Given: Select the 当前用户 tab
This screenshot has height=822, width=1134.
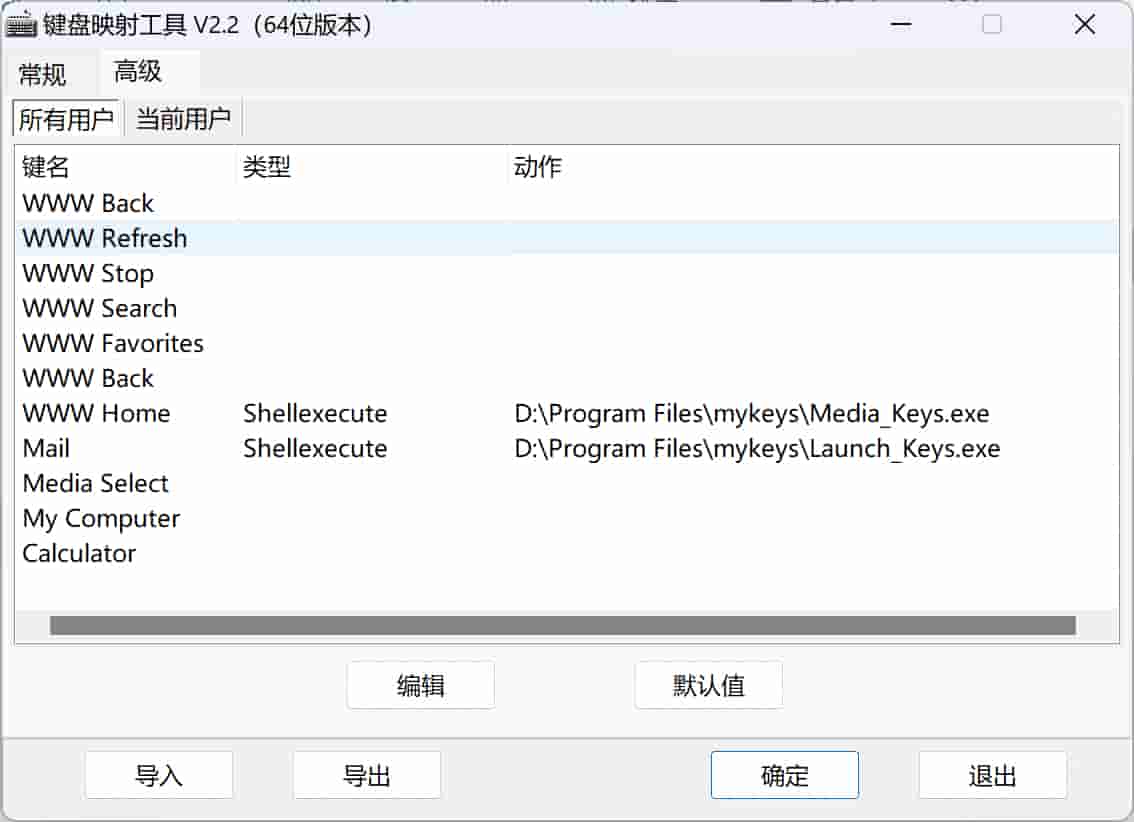Looking at the screenshot, I should click(183, 119).
